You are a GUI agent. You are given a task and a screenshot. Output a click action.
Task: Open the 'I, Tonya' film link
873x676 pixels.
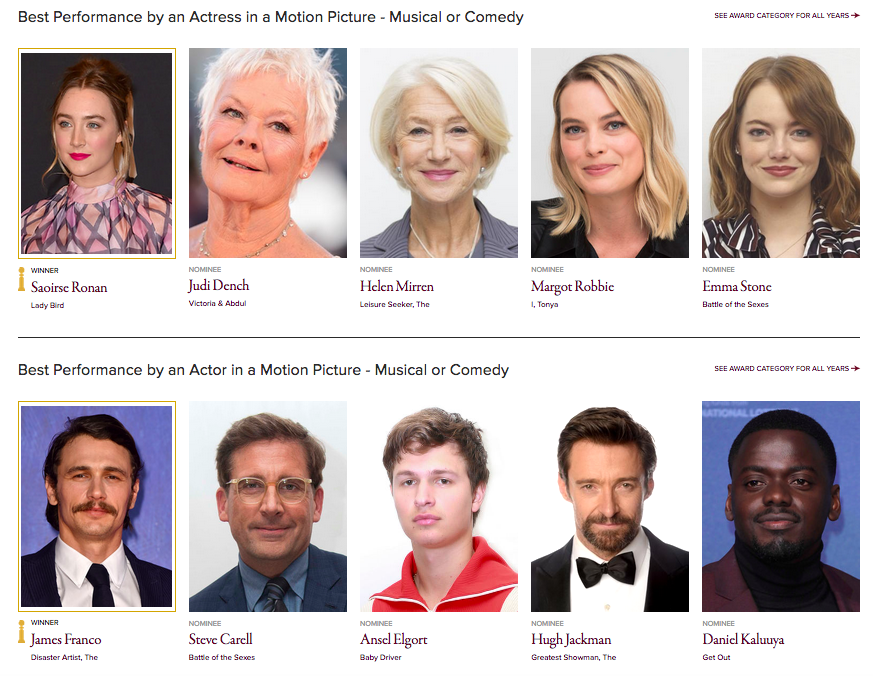tap(544, 305)
